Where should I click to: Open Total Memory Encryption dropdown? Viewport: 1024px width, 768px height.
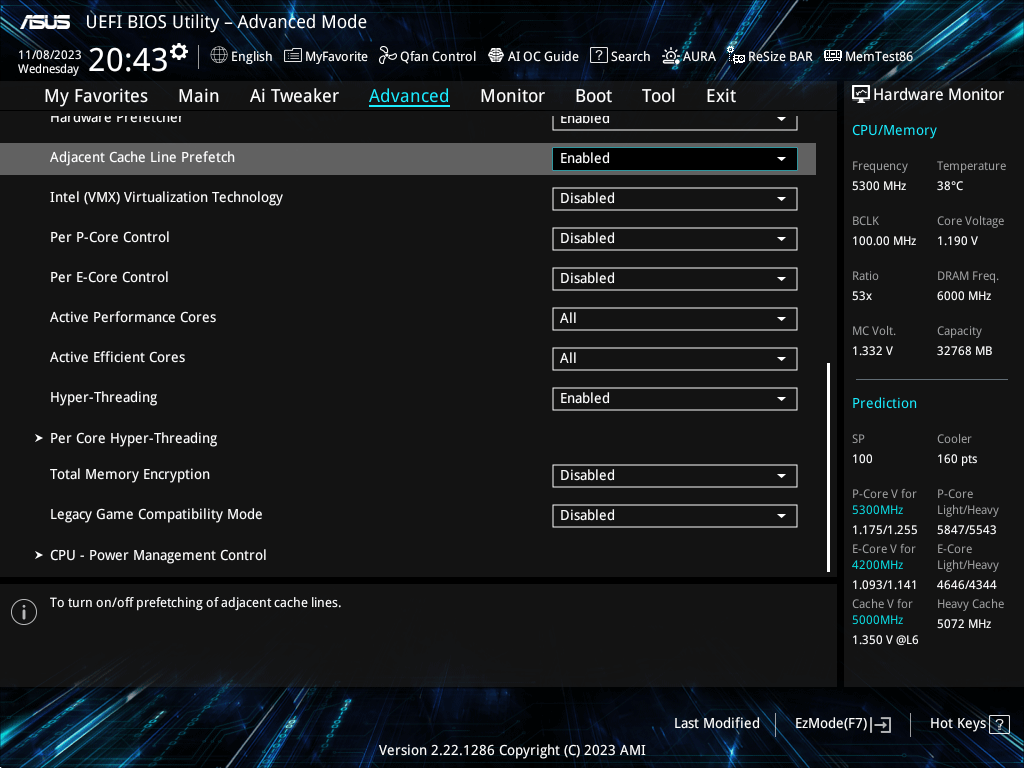[x=675, y=475]
